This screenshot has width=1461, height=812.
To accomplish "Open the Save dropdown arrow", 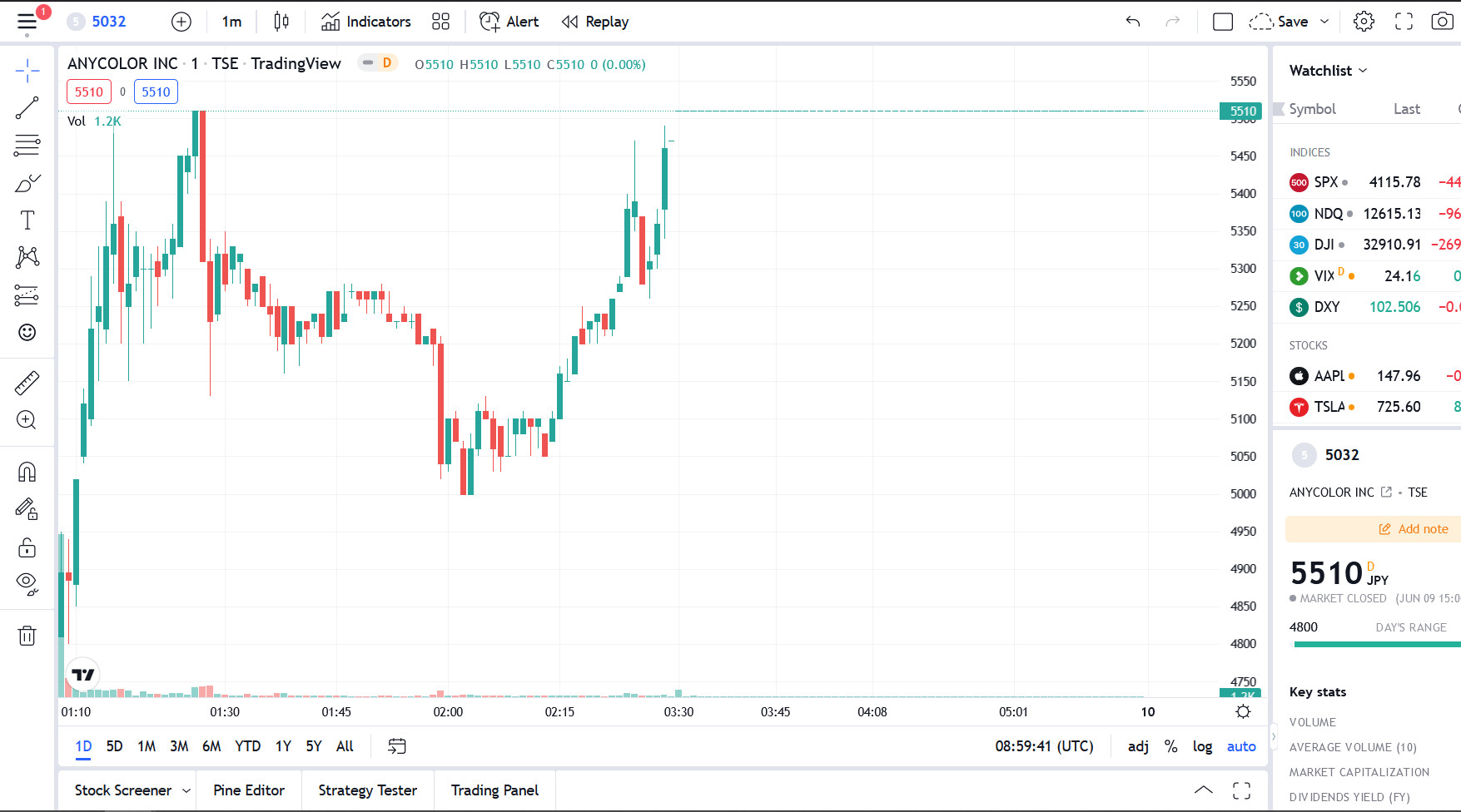I will [1324, 22].
